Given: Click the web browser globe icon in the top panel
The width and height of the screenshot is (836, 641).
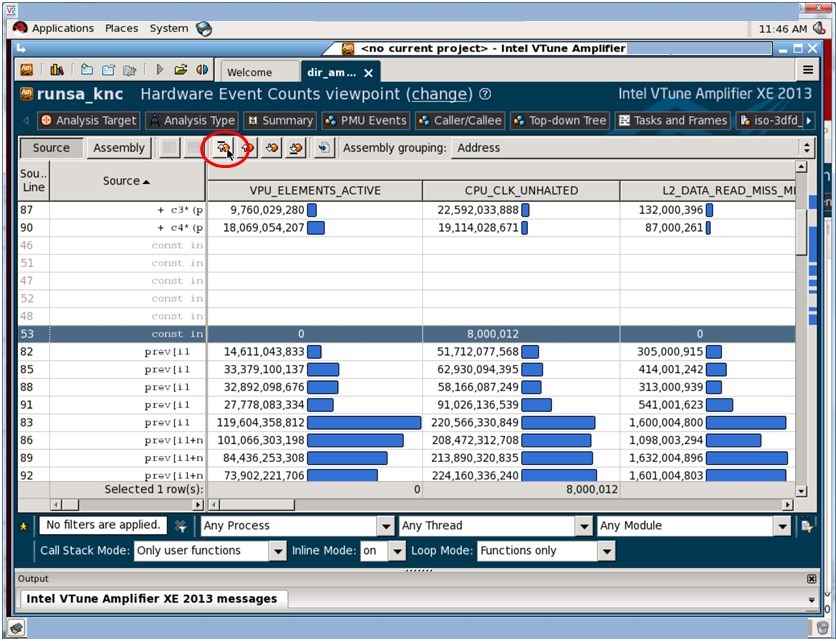Looking at the screenshot, I should point(204,28).
